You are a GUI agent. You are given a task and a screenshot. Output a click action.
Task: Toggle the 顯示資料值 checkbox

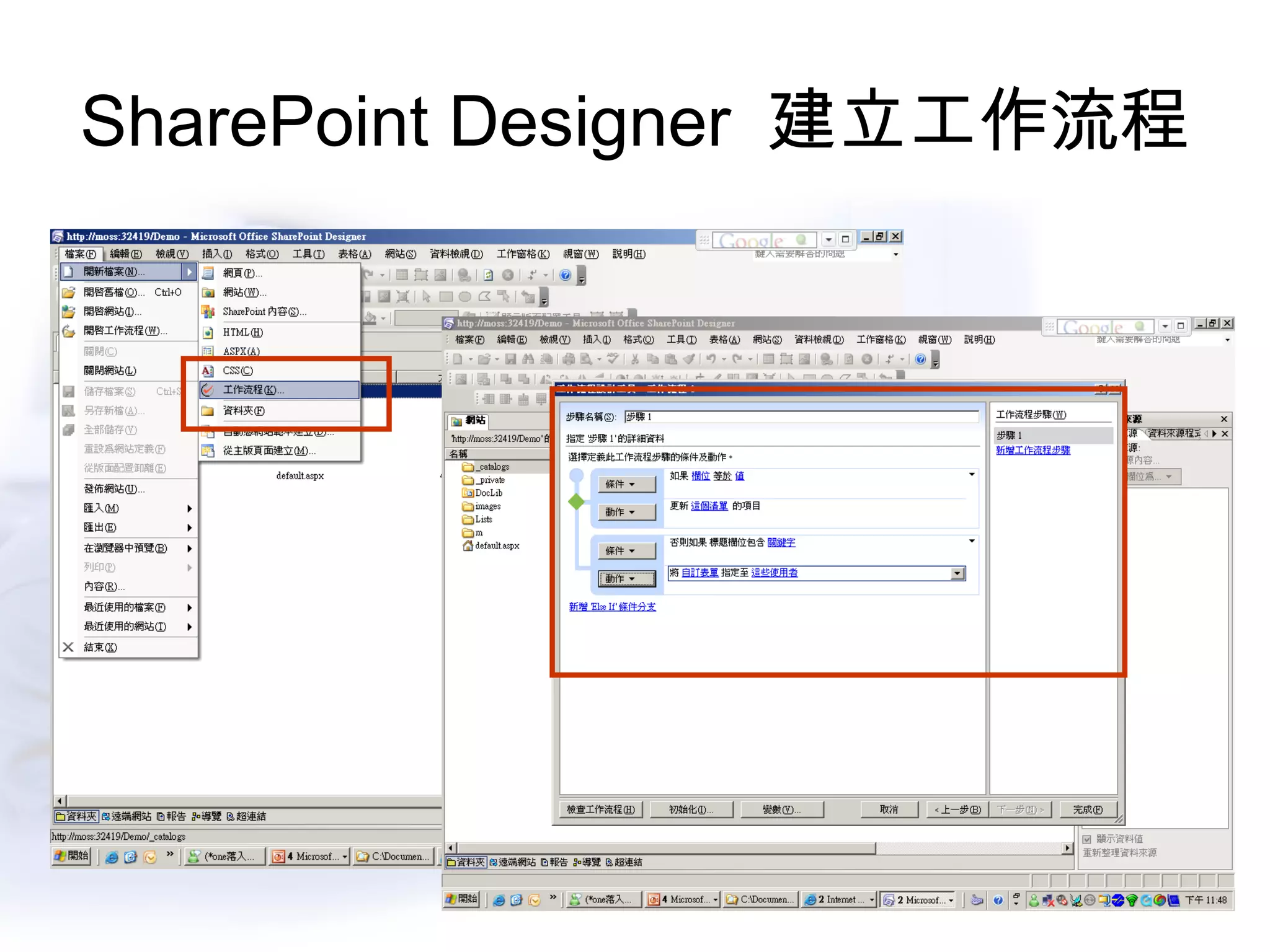(x=1086, y=839)
